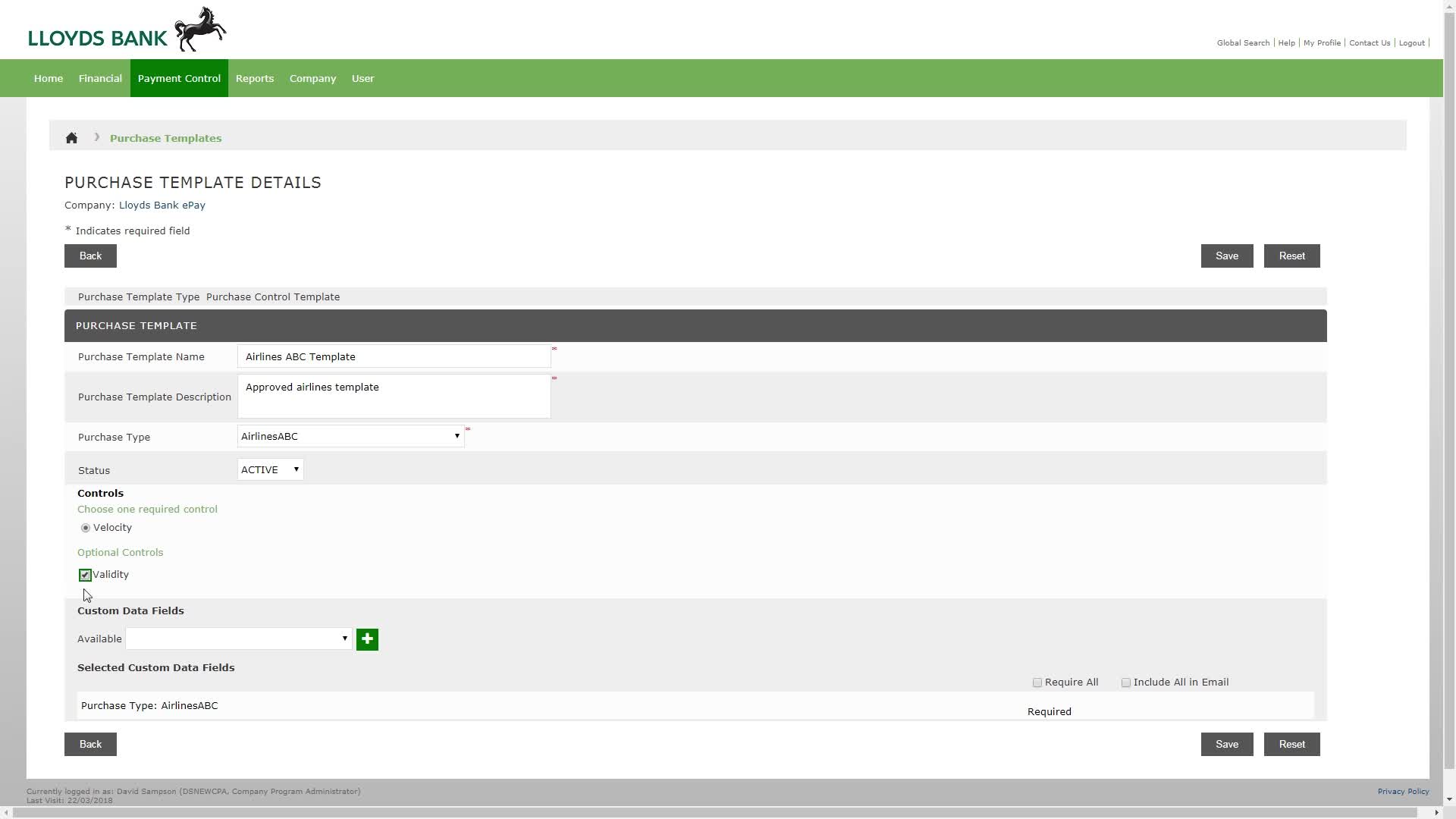The width and height of the screenshot is (1456, 819).
Task: Open Global Search
Action: pyautogui.click(x=1242, y=42)
